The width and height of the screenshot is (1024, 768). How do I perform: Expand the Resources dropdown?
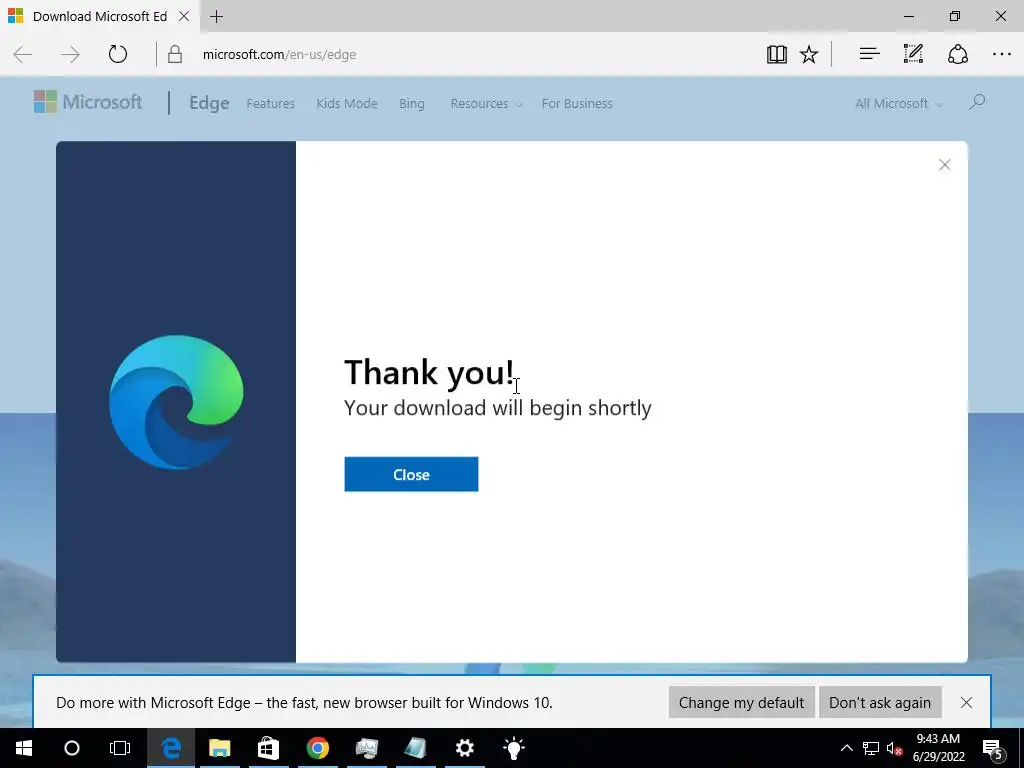pos(487,103)
